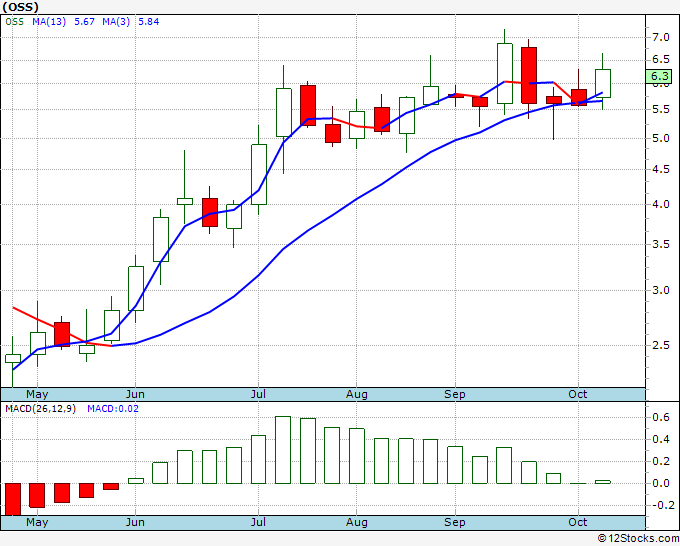Click the 5.67 moving average value
Screen dimensions: 680x546
tap(84, 22)
